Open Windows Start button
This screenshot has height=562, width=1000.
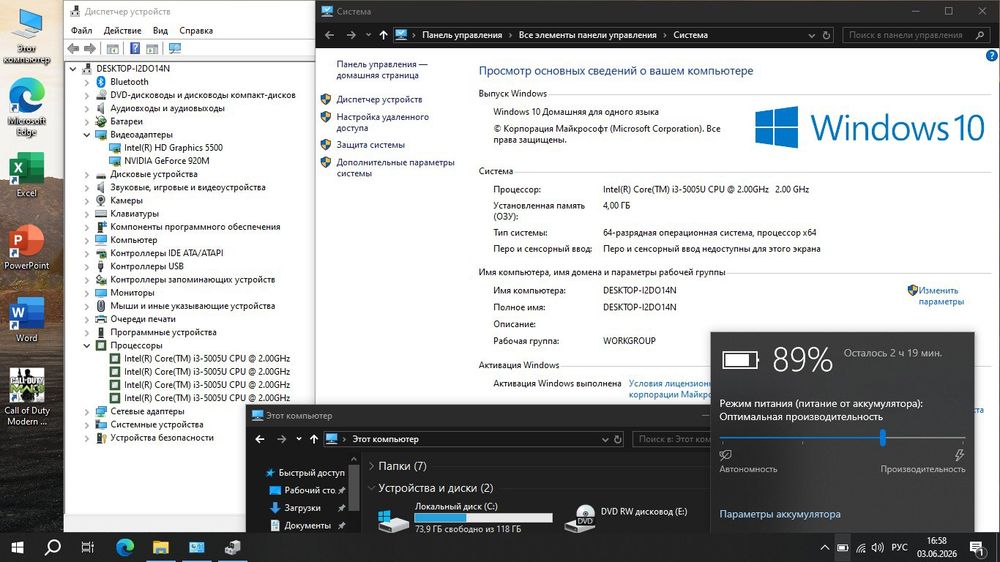[x=17, y=547]
